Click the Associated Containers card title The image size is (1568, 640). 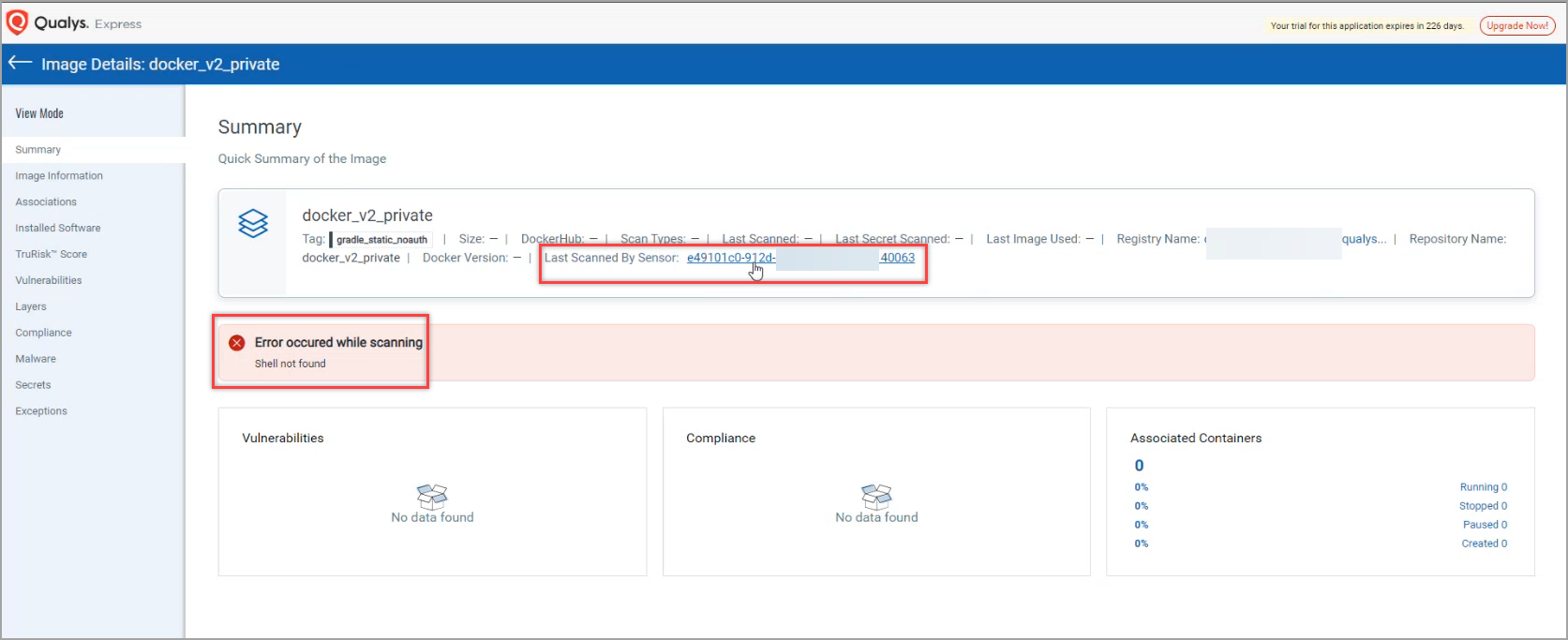point(1196,439)
